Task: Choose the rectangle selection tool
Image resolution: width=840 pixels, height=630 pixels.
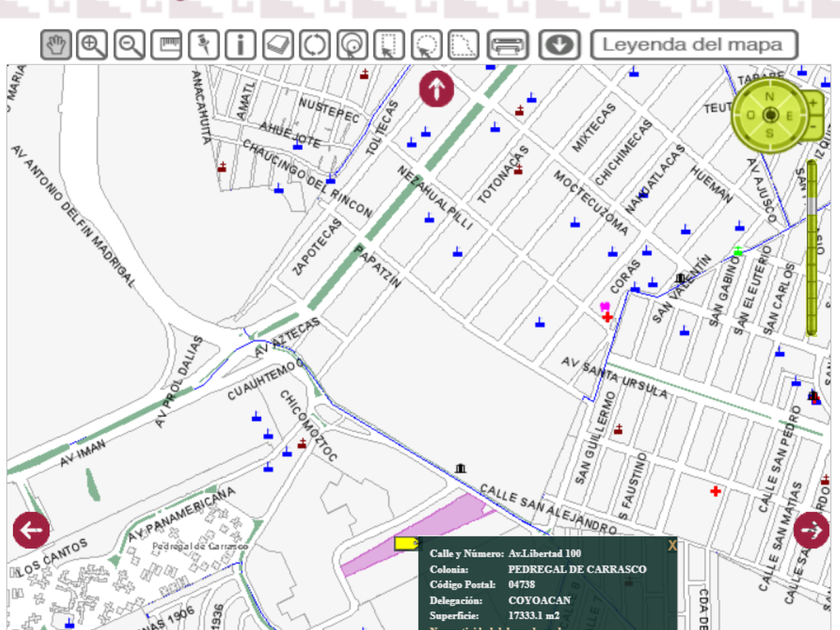Action: point(389,45)
